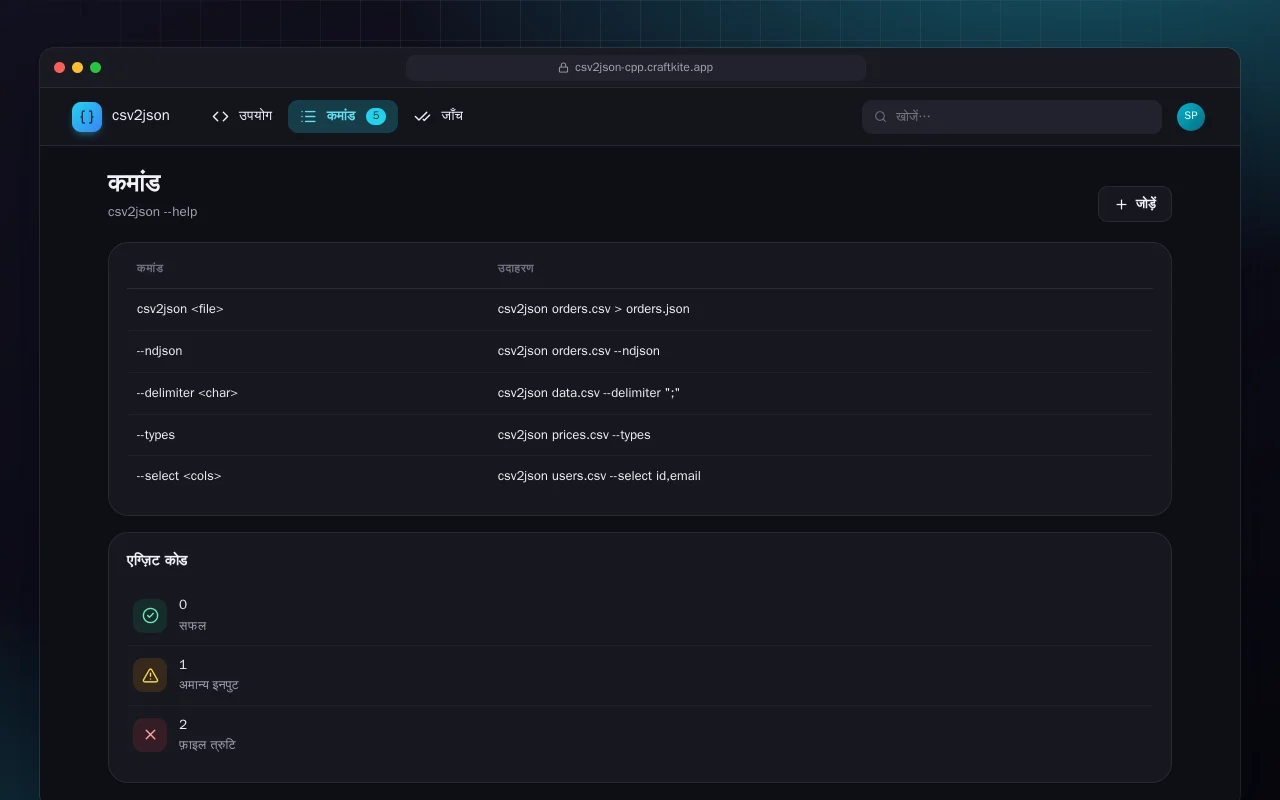Click the csv2json-cpp.craftkite.app address bar
Screen dimensions: 1280x800
(x=636, y=68)
